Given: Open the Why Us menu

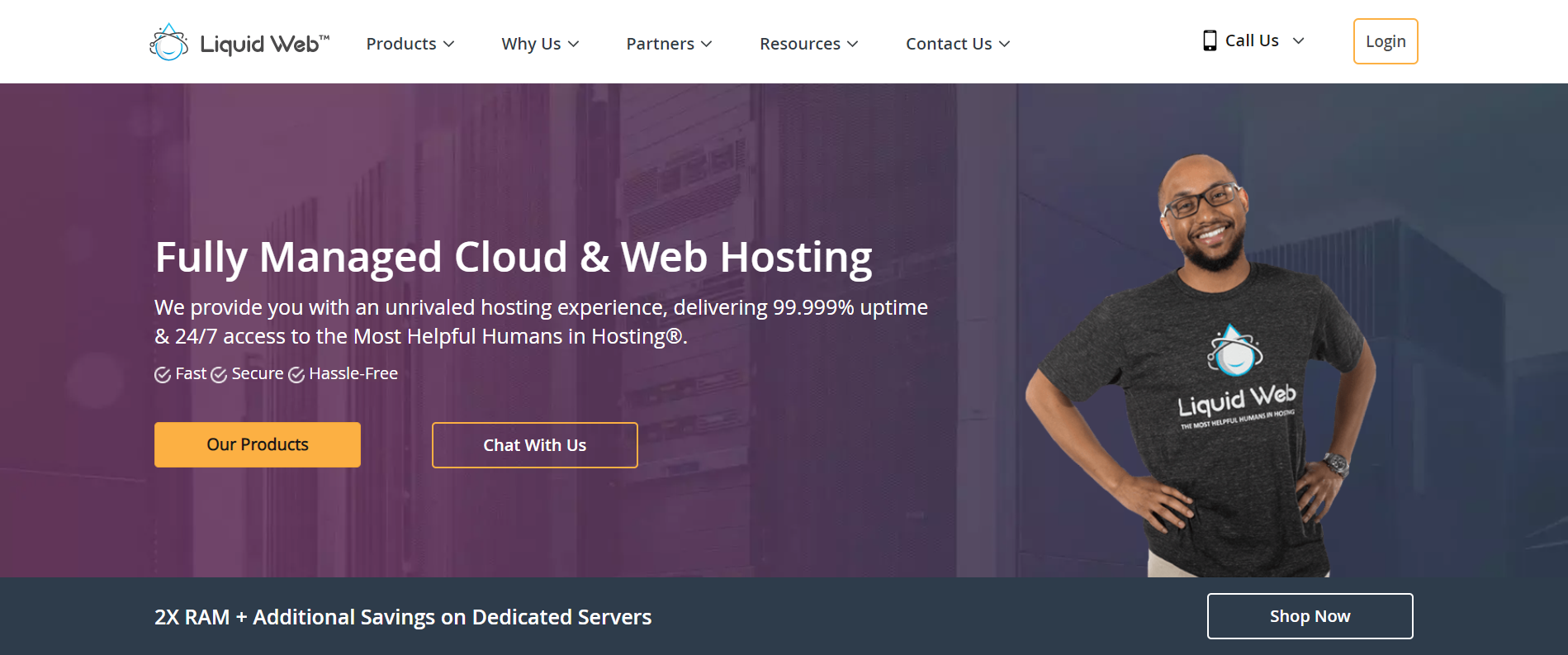Looking at the screenshot, I should pos(540,44).
